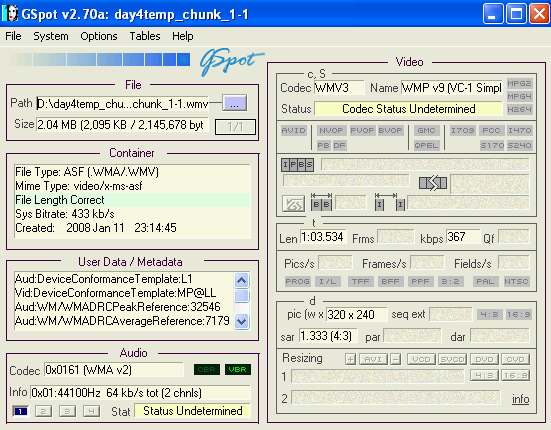Click the sar field 1.333 (4:3)

[328, 336]
